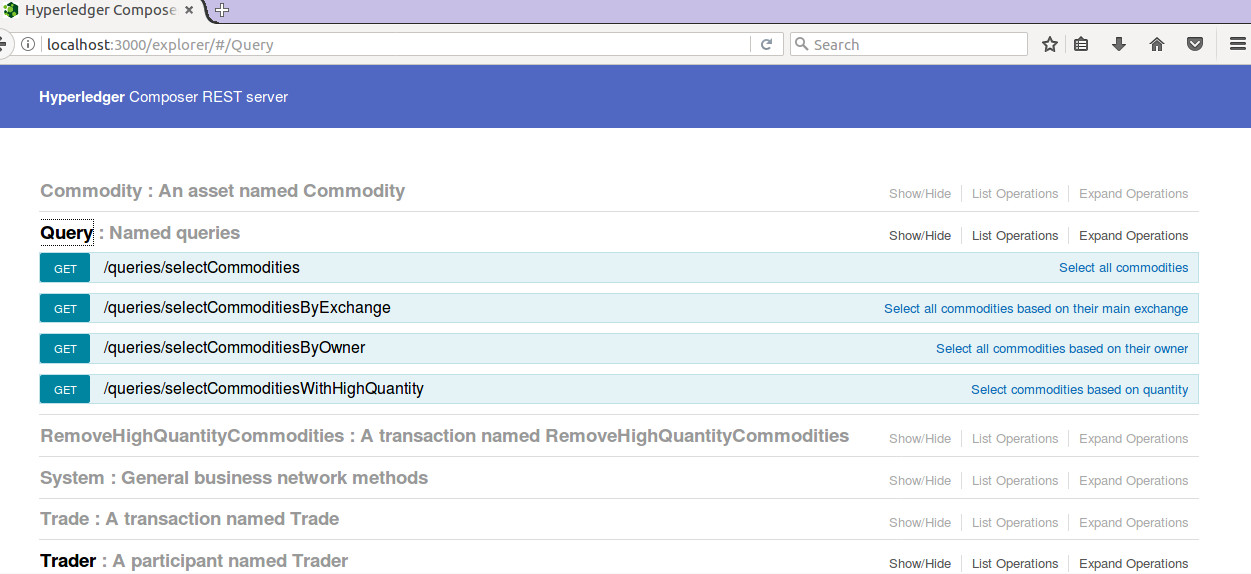The width and height of the screenshot is (1251, 574).
Task: Click GET button for selectCommoditiesByExchange
Action: click(x=65, y=308)
